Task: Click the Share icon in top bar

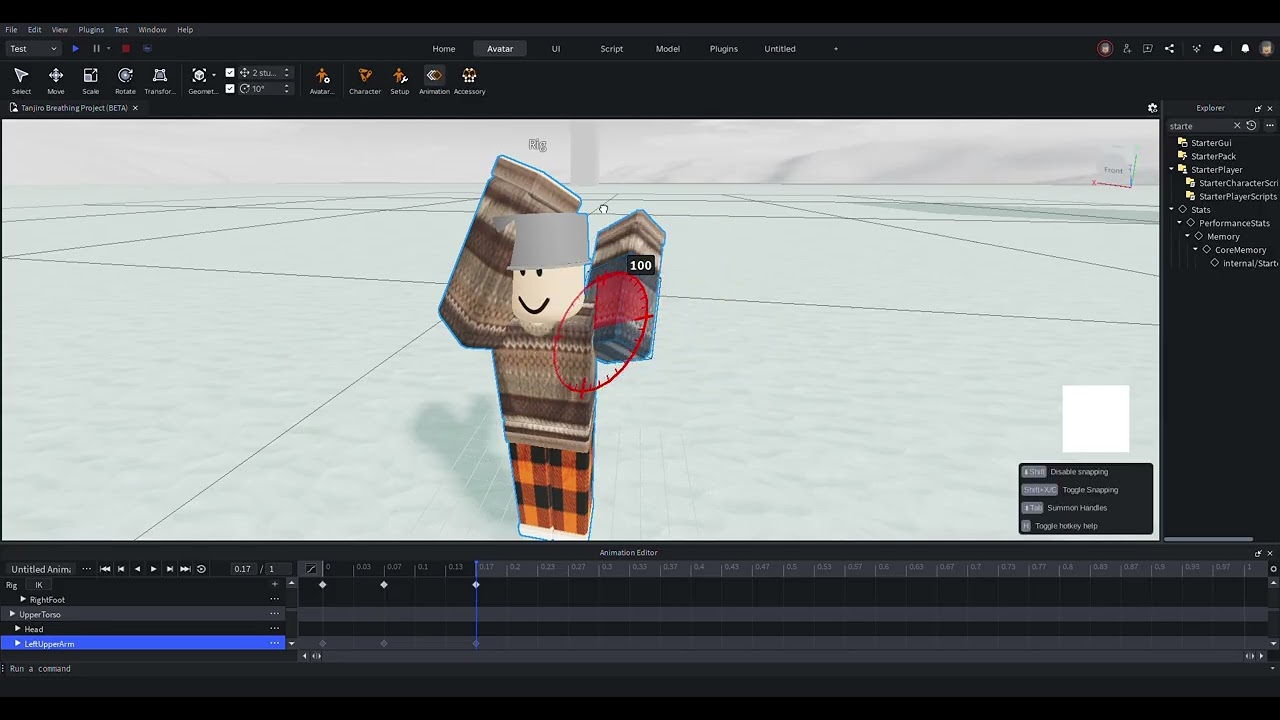Action: click(x=1169, y=48)
